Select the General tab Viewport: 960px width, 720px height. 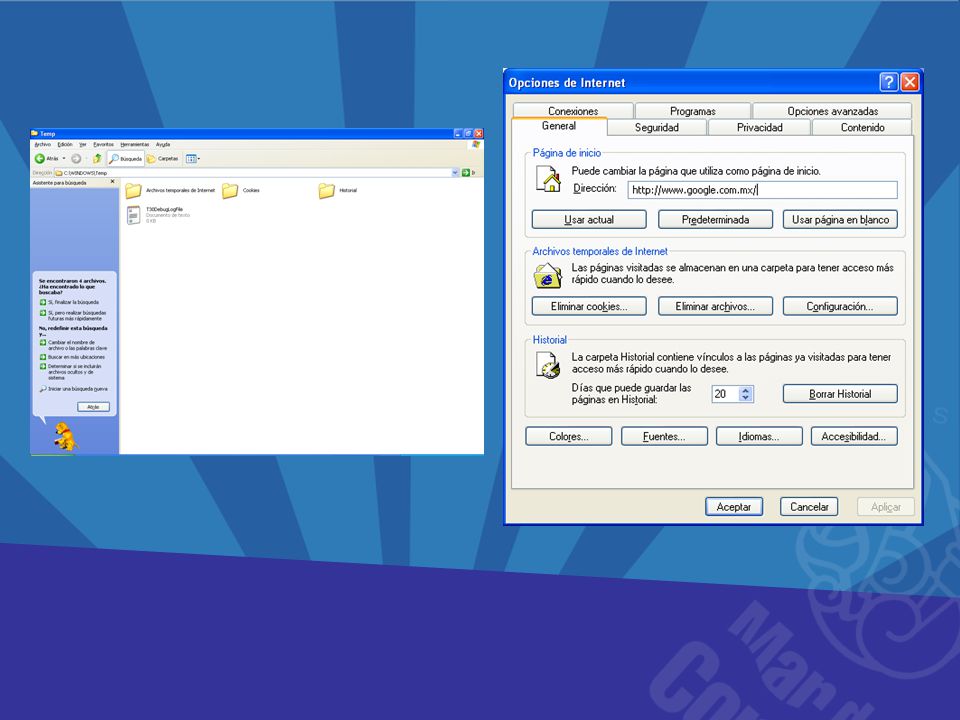pos(559,126)
